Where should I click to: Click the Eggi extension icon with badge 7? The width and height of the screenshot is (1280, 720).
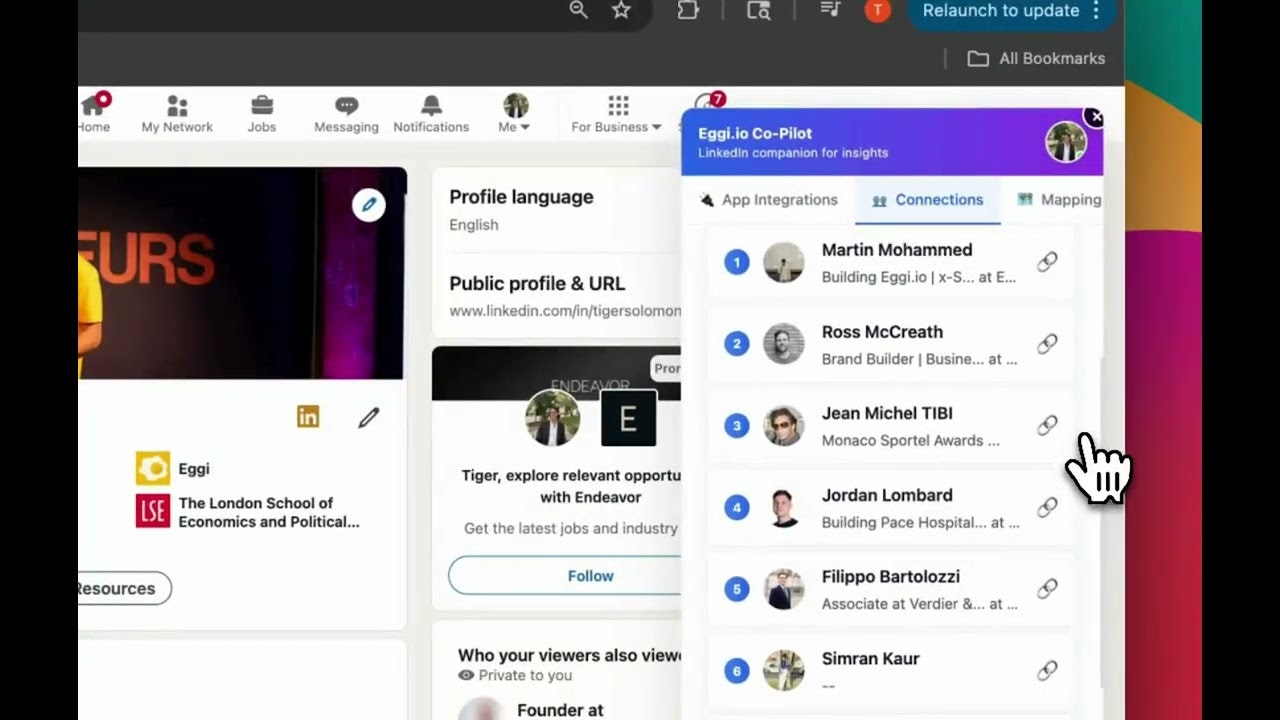coord(708,100)
